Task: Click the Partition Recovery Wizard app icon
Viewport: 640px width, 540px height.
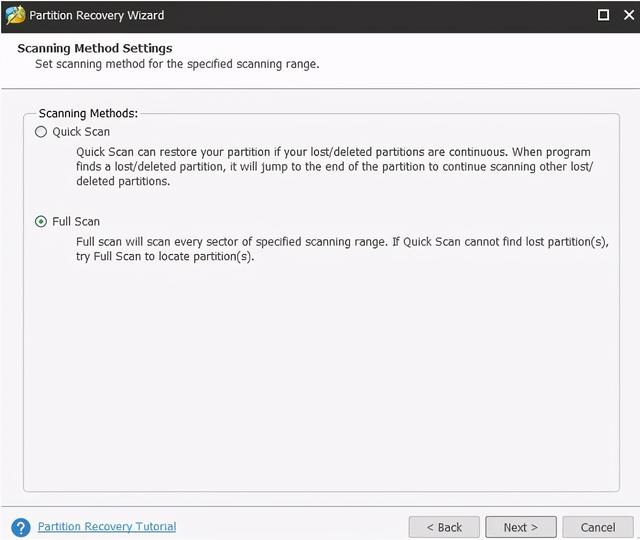Action: pyautogui.click(x=16, y=16)
